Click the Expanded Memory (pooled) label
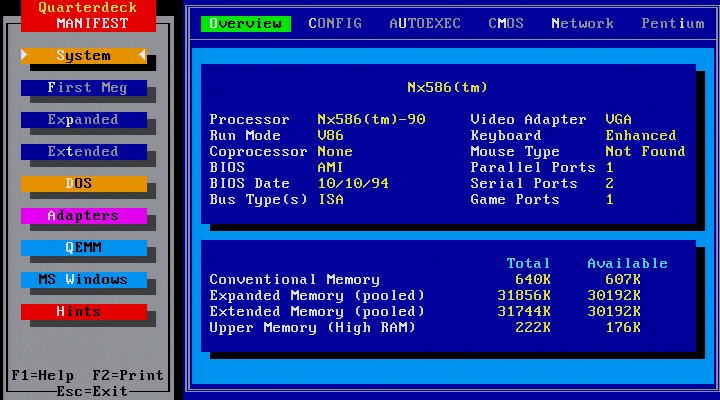This screenshot has width=720, height=400. 317,296
